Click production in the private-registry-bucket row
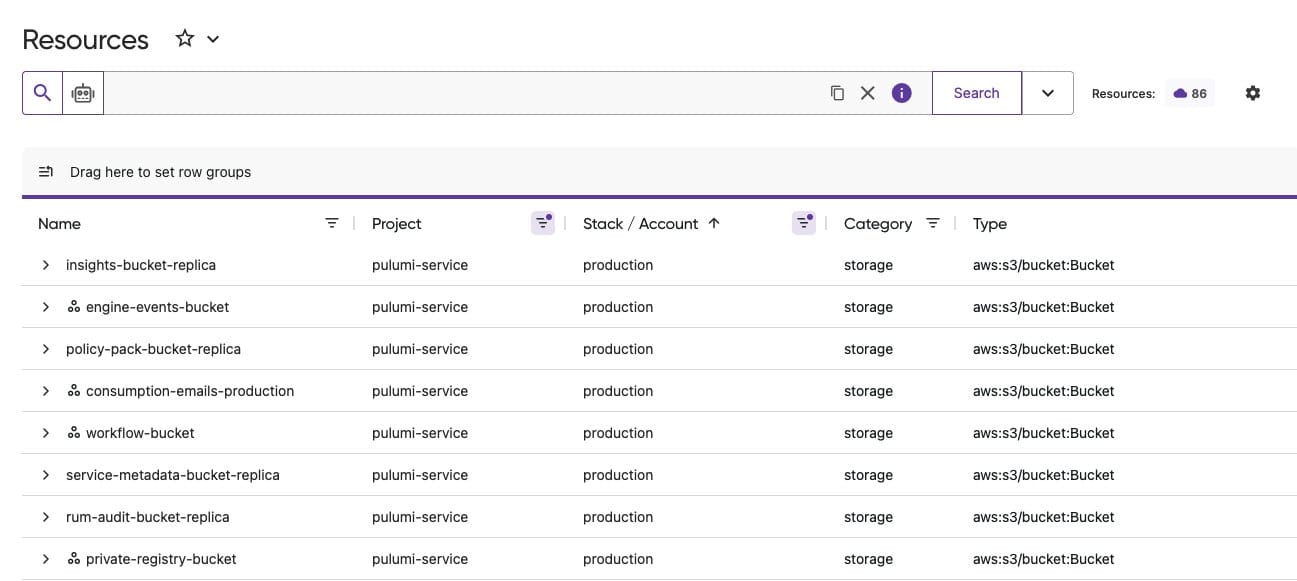Screen dimensions: 1297x581 pyautogui.click(x=618, y=559)
